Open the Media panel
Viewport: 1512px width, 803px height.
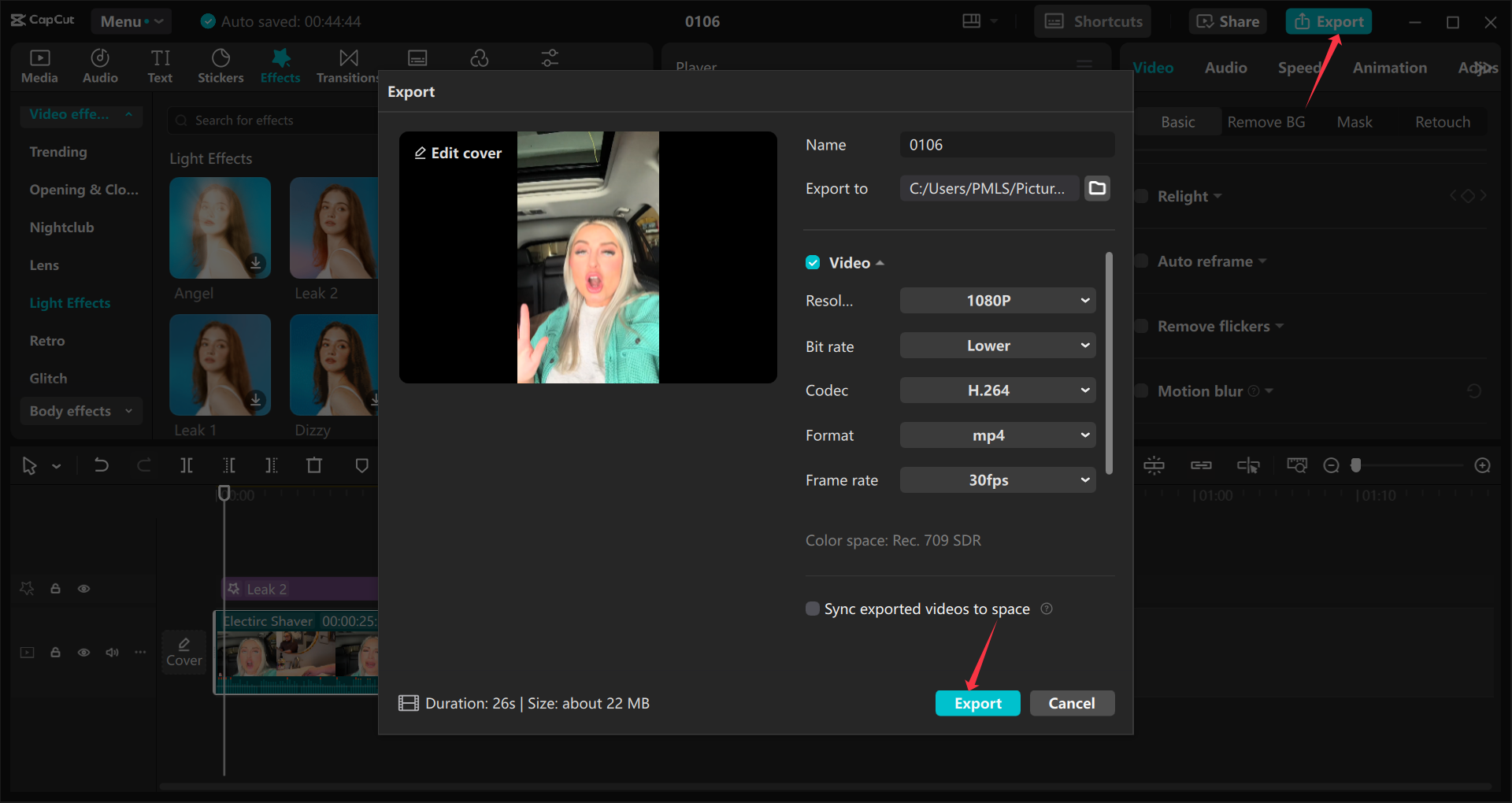pos(39,65)
